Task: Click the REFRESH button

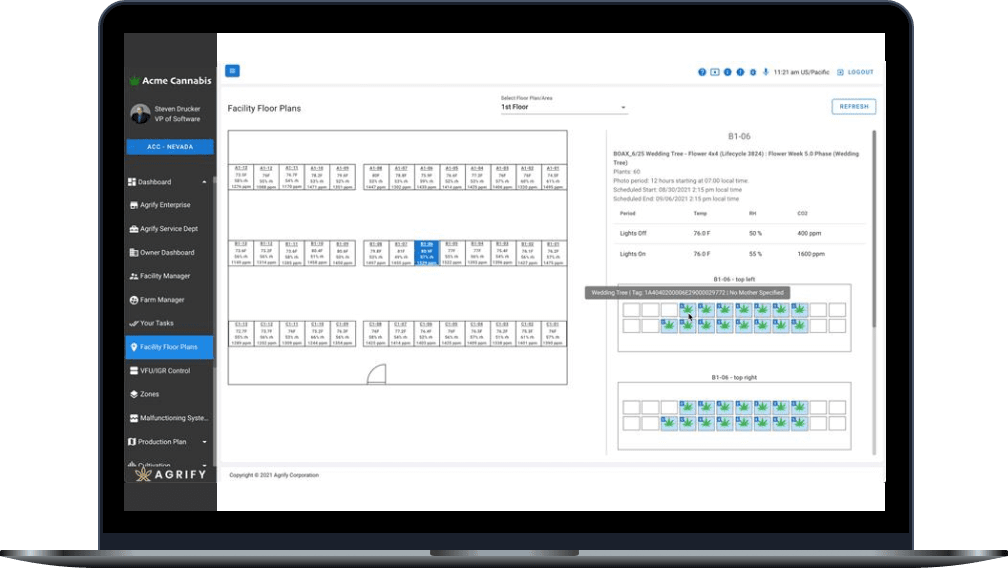Action: click(x=853, y=107)
